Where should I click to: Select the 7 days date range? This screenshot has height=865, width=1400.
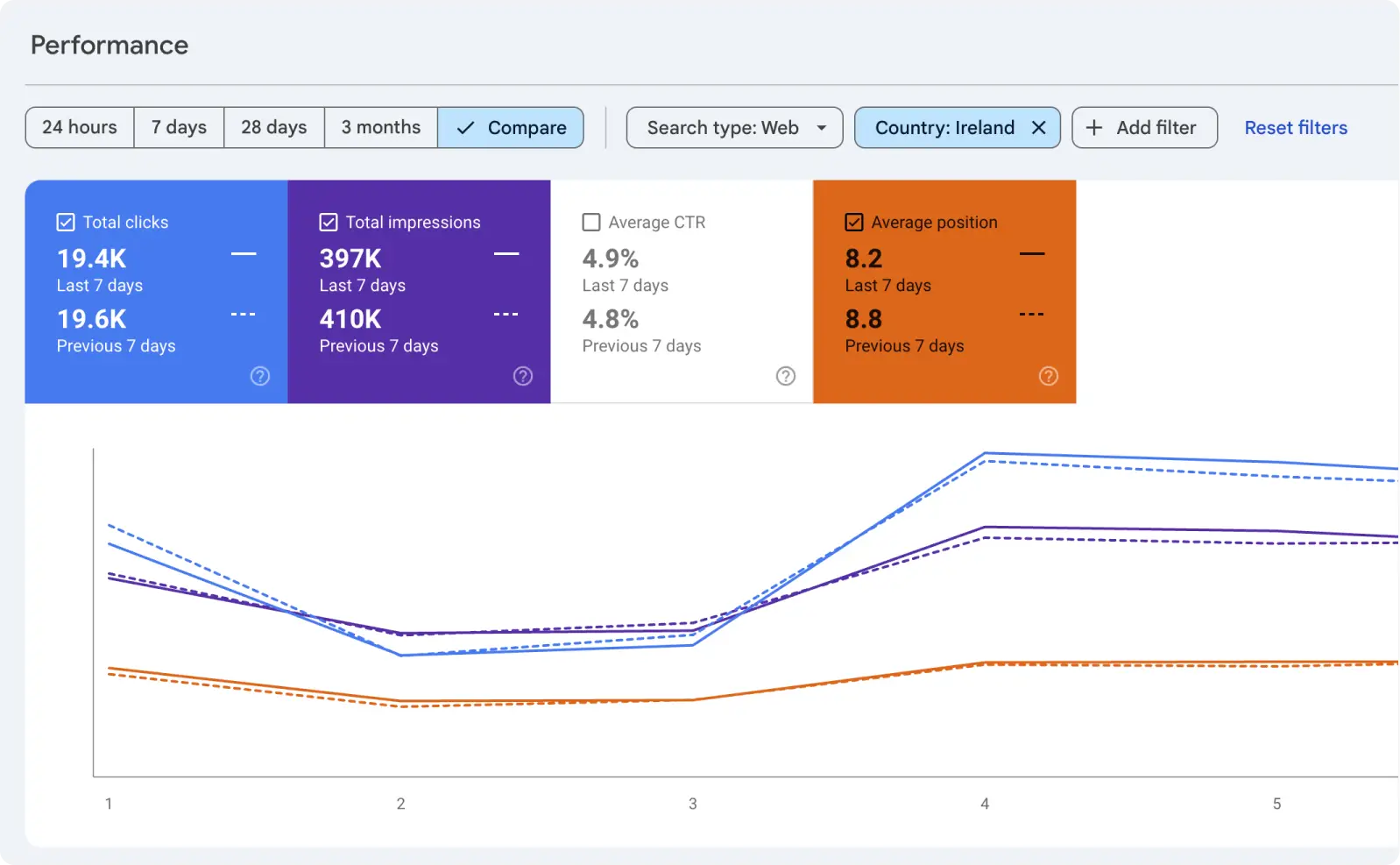tap(179, 128)
